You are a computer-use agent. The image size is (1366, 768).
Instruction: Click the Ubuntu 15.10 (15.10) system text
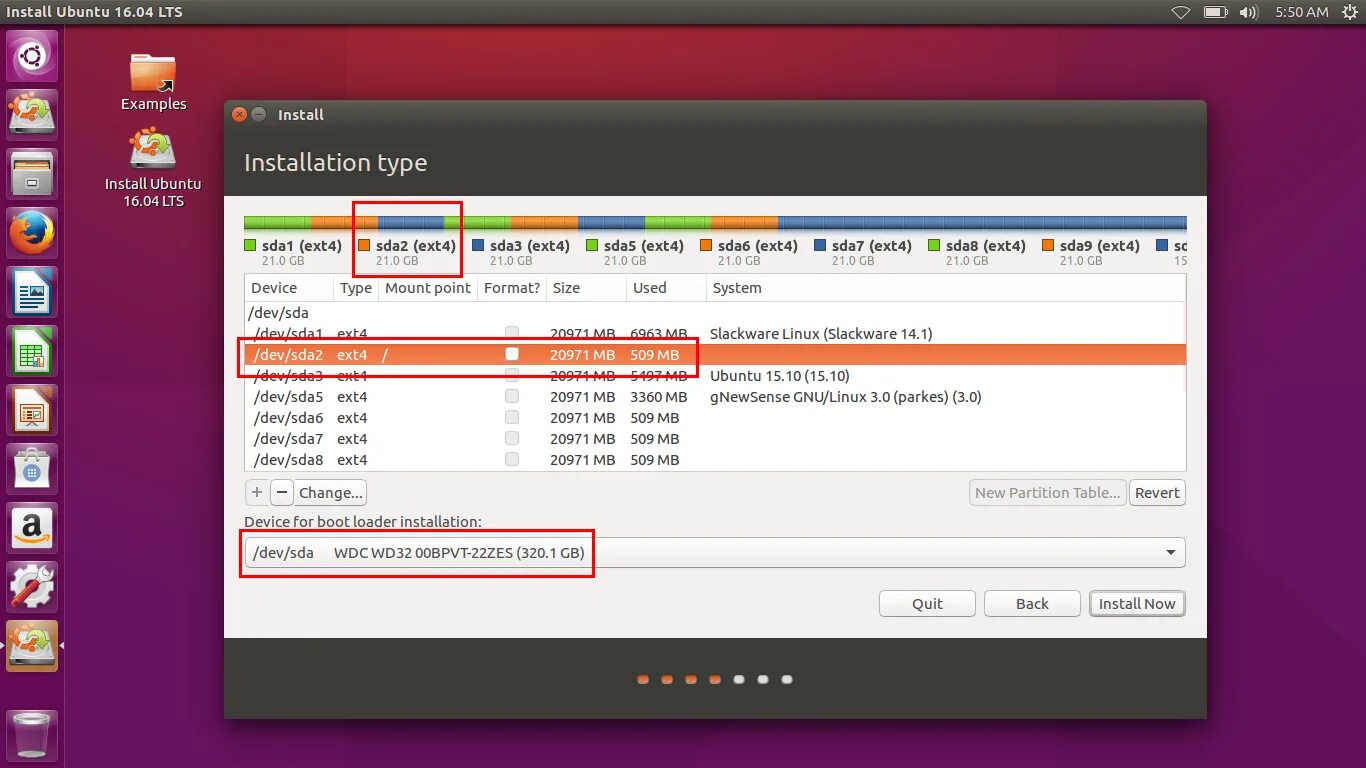click(x=779, y=375)
